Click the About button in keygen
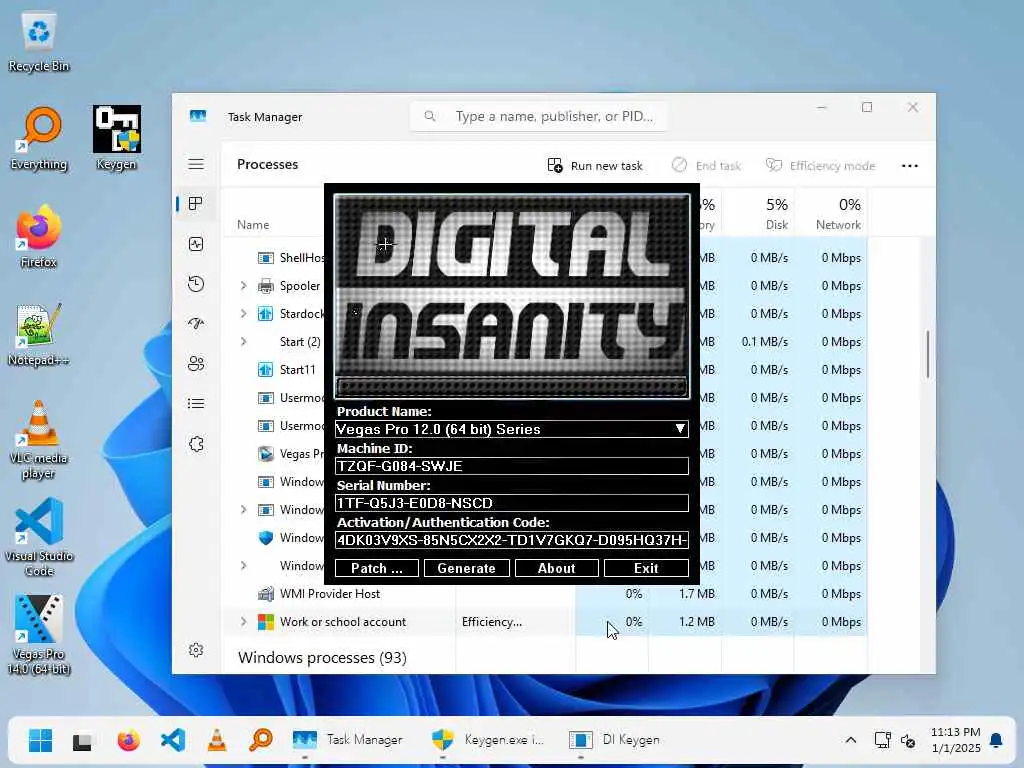Viewport: 1024px width, 768px height. [556, 568]
